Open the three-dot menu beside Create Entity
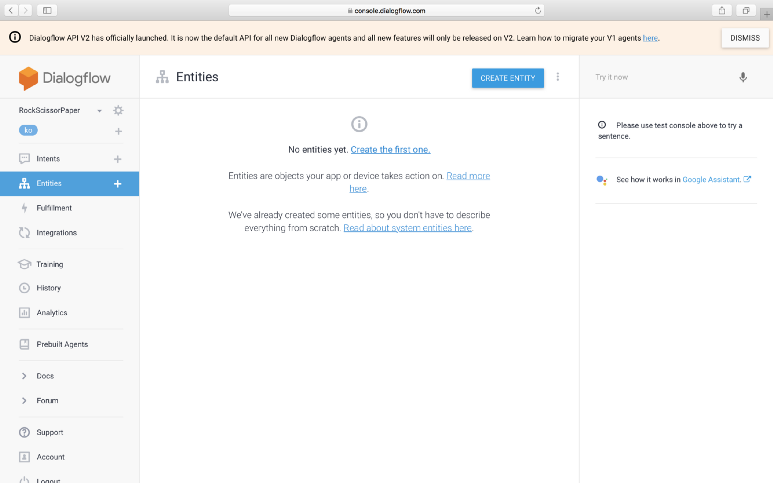This screenshot has width=773, height=483. point(558,77)
